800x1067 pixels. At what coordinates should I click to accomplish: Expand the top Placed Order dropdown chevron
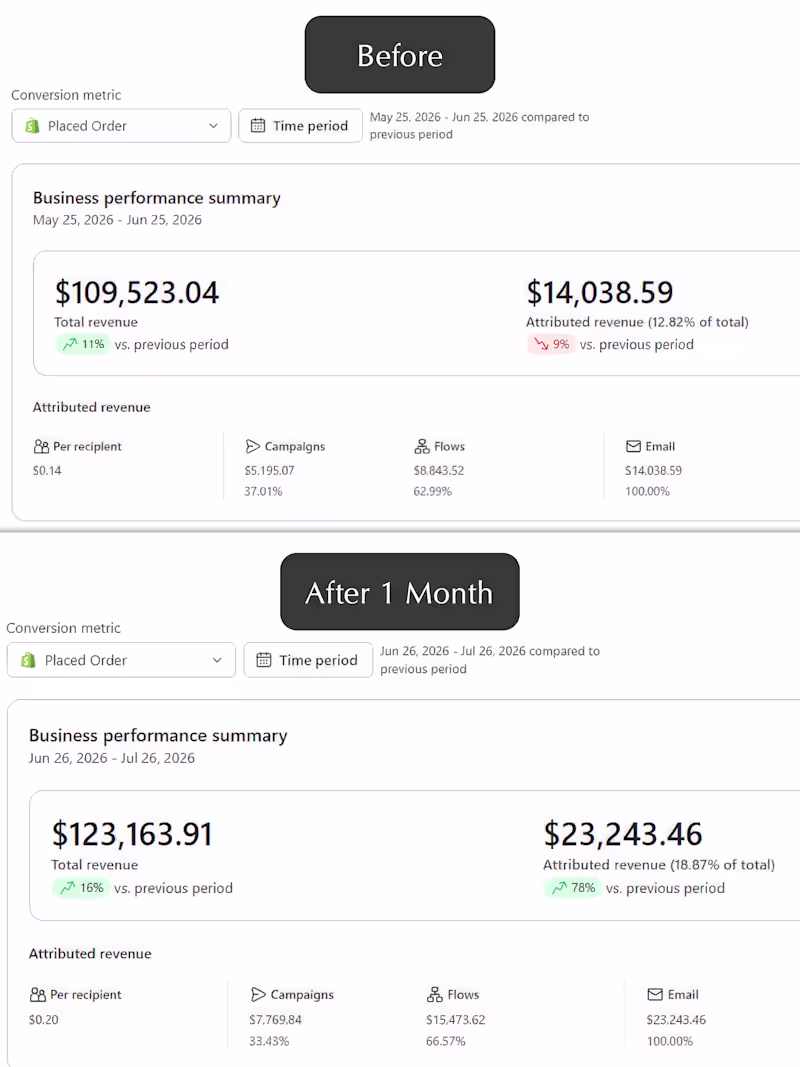click(x=214, y=126)
